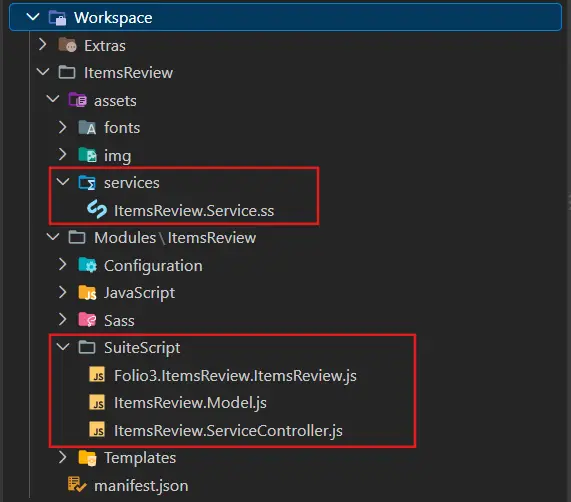
Task: Select the SuiteScript folder name
Action: [142, 348]
